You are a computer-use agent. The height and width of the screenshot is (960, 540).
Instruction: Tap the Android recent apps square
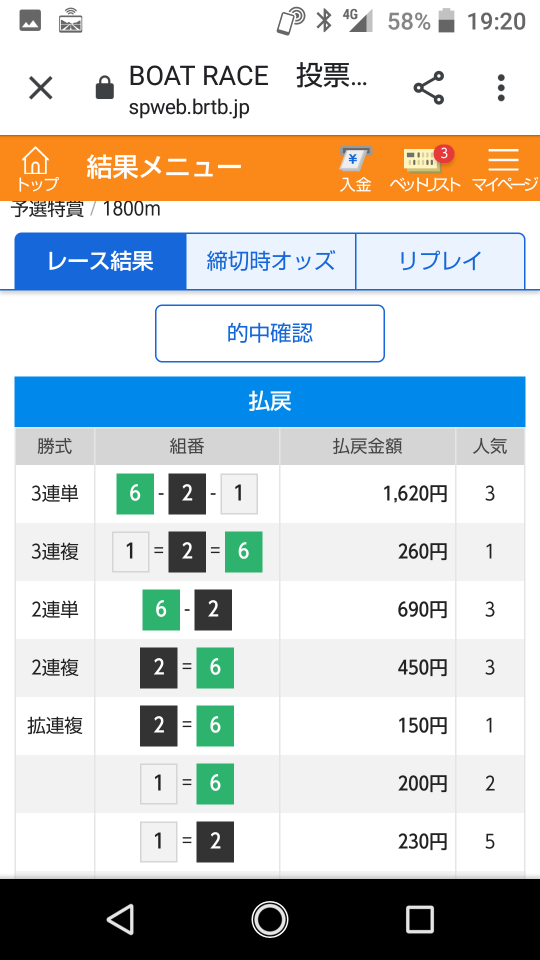pyautogui.click(x=419, y=919)
